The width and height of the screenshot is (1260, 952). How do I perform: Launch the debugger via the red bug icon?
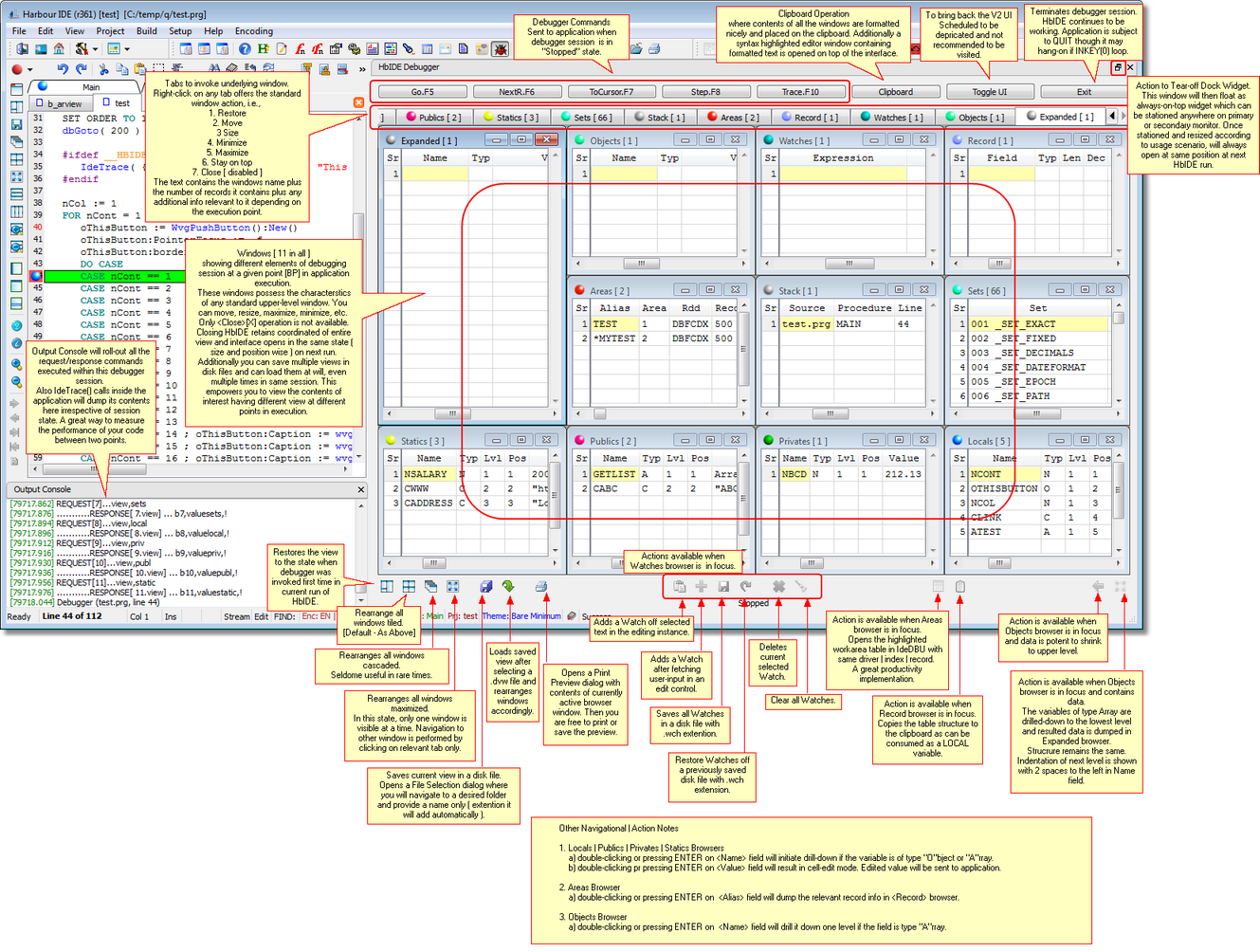coord(500,50)
